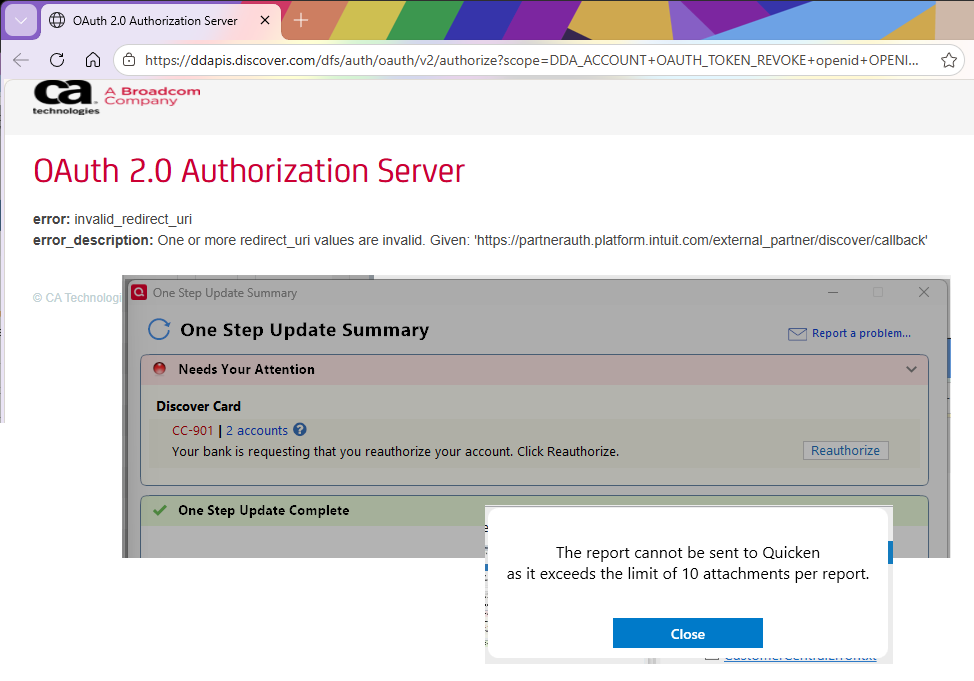Image resolution: width=974 pixels, height=681 pixels.
Task: Collapse the Needs Your Attention section
Action: click(x=911, y=369)
